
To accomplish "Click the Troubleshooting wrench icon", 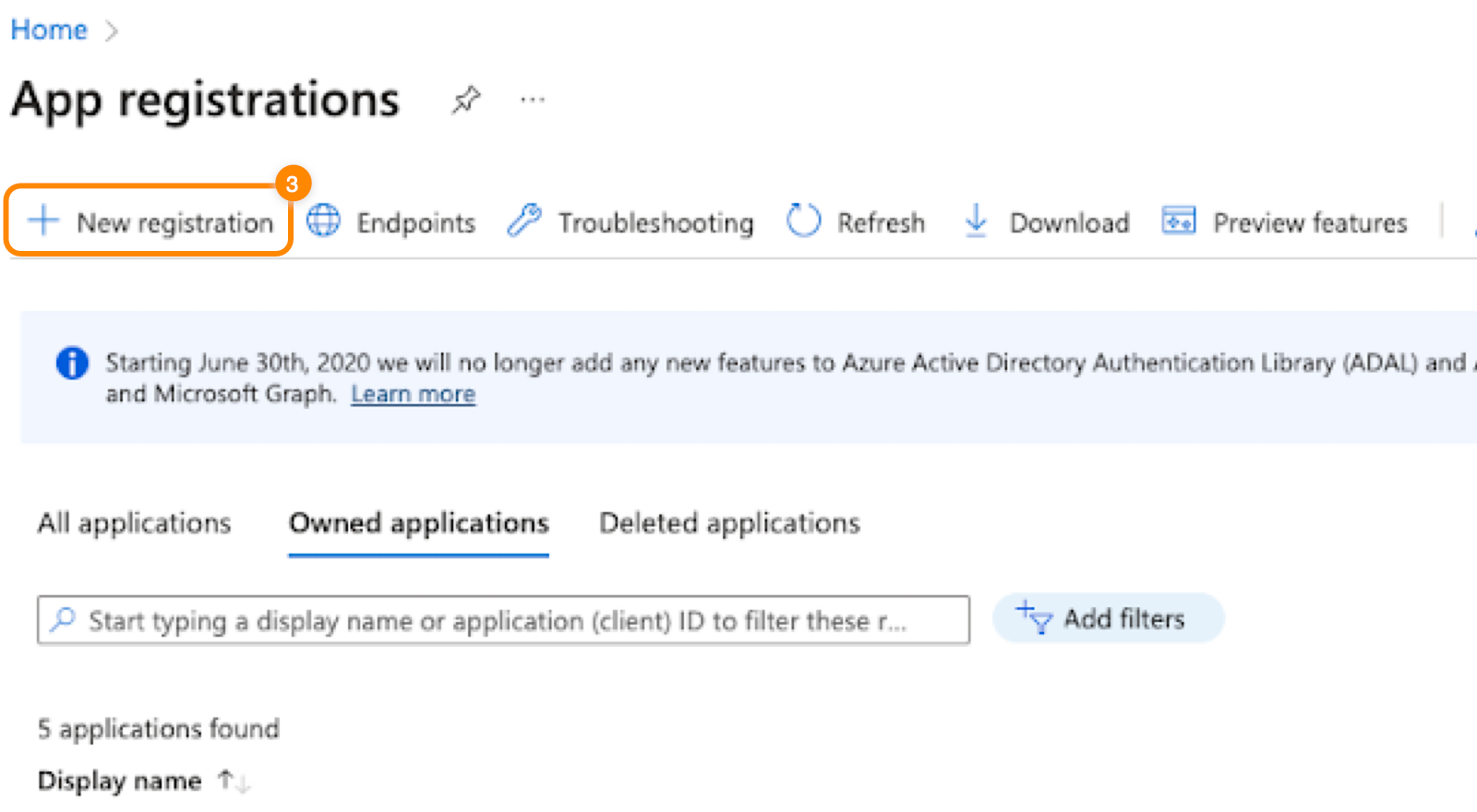I will [524, 221].
